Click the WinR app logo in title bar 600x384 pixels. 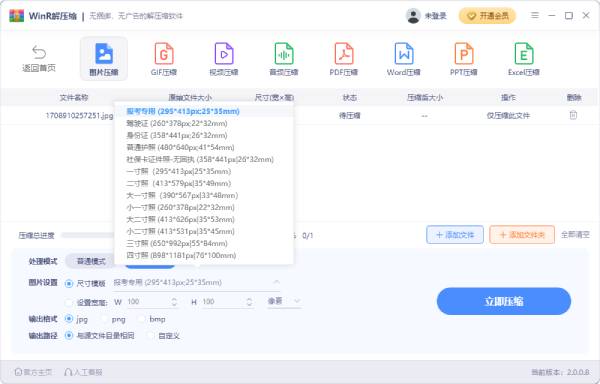pos(16,16)
